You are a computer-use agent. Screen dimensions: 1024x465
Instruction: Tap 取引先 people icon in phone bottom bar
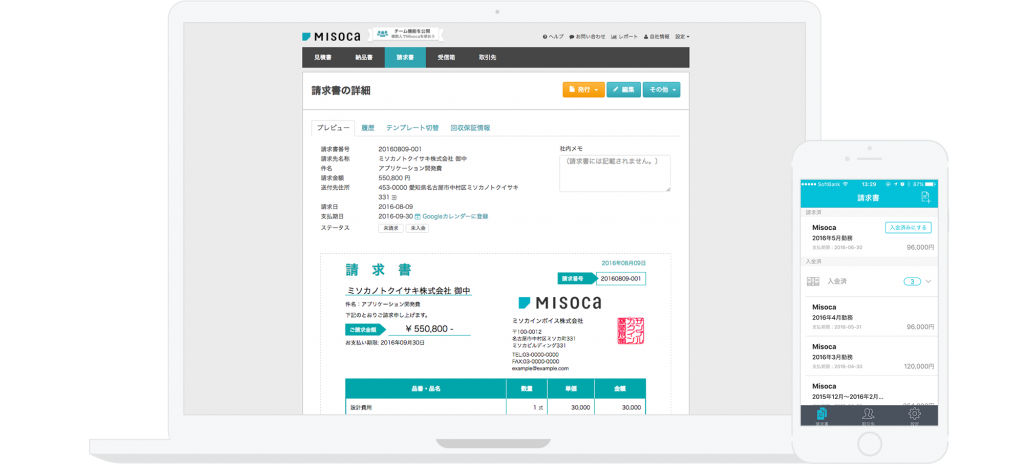click(x=869, y=416)
